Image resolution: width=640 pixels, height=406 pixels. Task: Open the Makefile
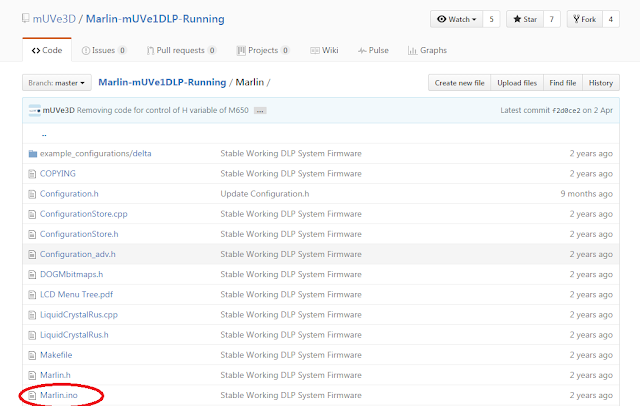56,355
